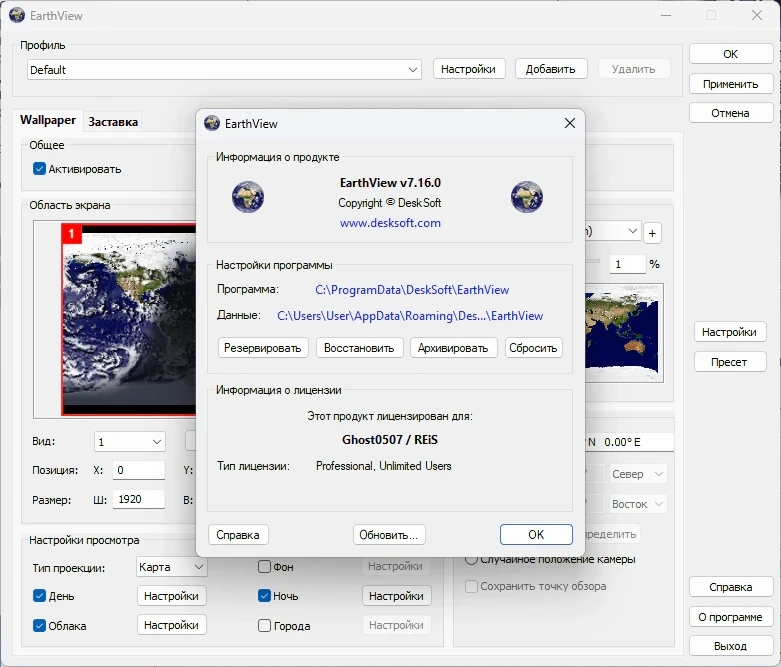Open the AppData Roaming data path link
This screenshot has width=781, height=667.
[x=410, y=316]
